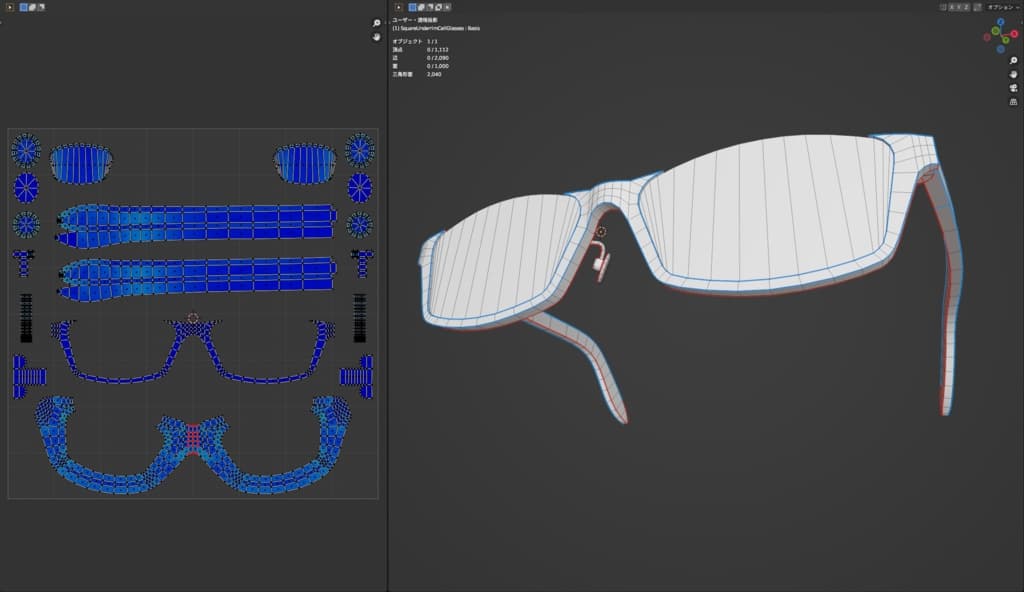The height and width of the screenshot is (592, 1024).
Task: Click the 3D viewport pan hand icon
Action: pos(1013,74)
